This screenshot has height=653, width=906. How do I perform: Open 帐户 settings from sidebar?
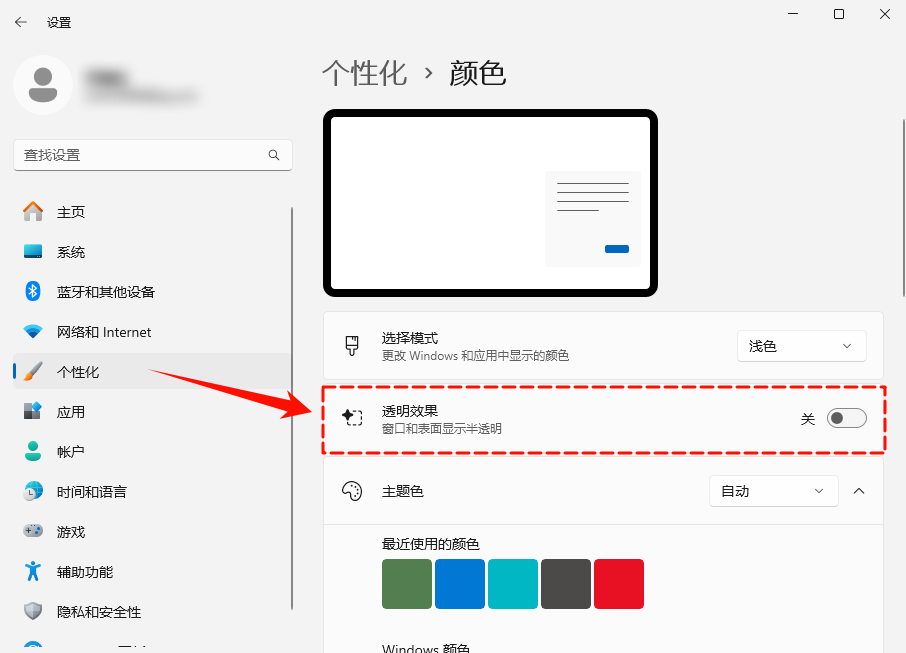(70, 451)
